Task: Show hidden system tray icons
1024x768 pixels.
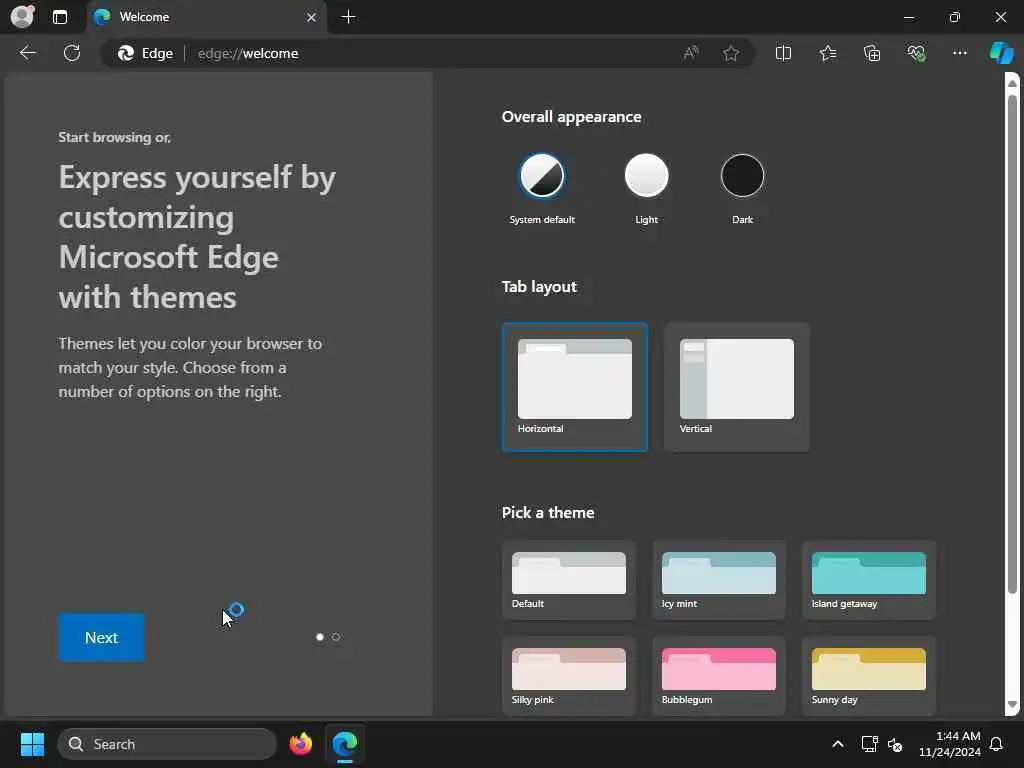Action: (837, 744)
